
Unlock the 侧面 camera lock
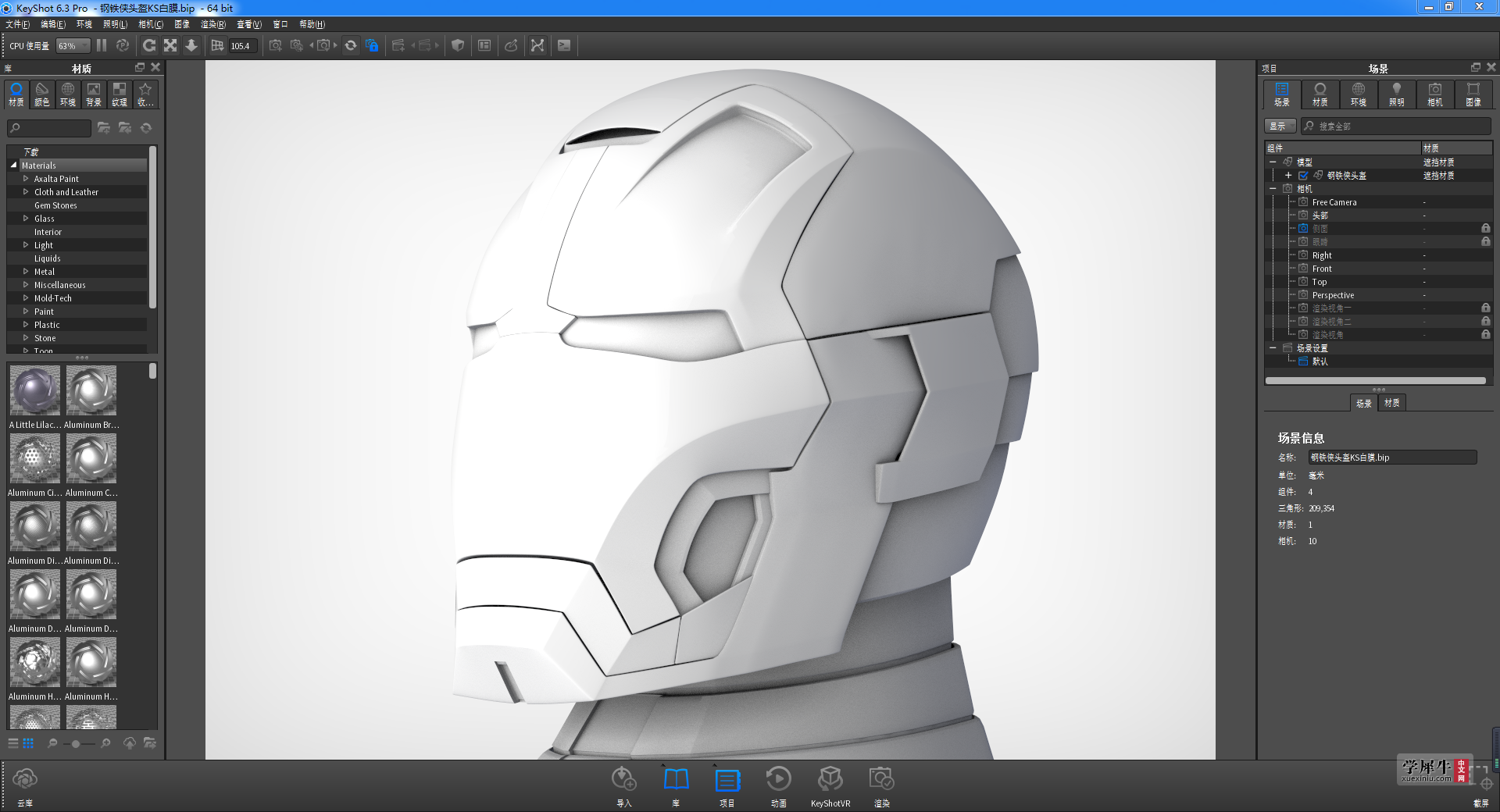click(x=1486, y=228)
